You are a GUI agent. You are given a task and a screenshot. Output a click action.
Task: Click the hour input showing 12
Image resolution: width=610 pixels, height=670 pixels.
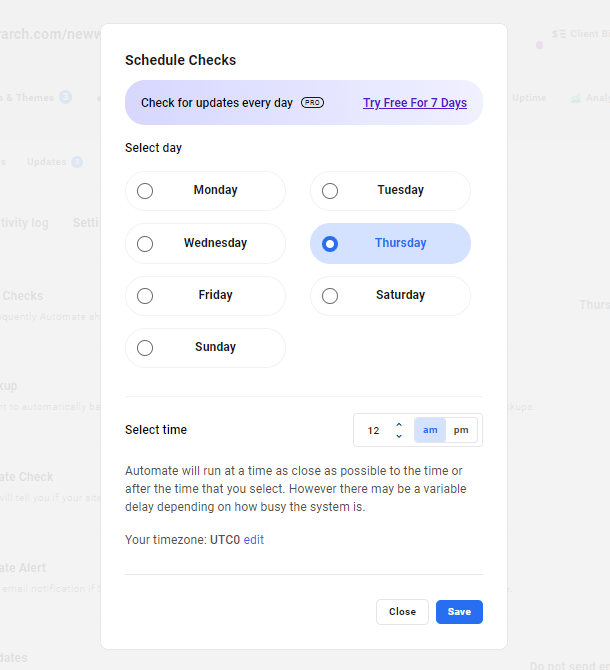(x=373, y=430)
